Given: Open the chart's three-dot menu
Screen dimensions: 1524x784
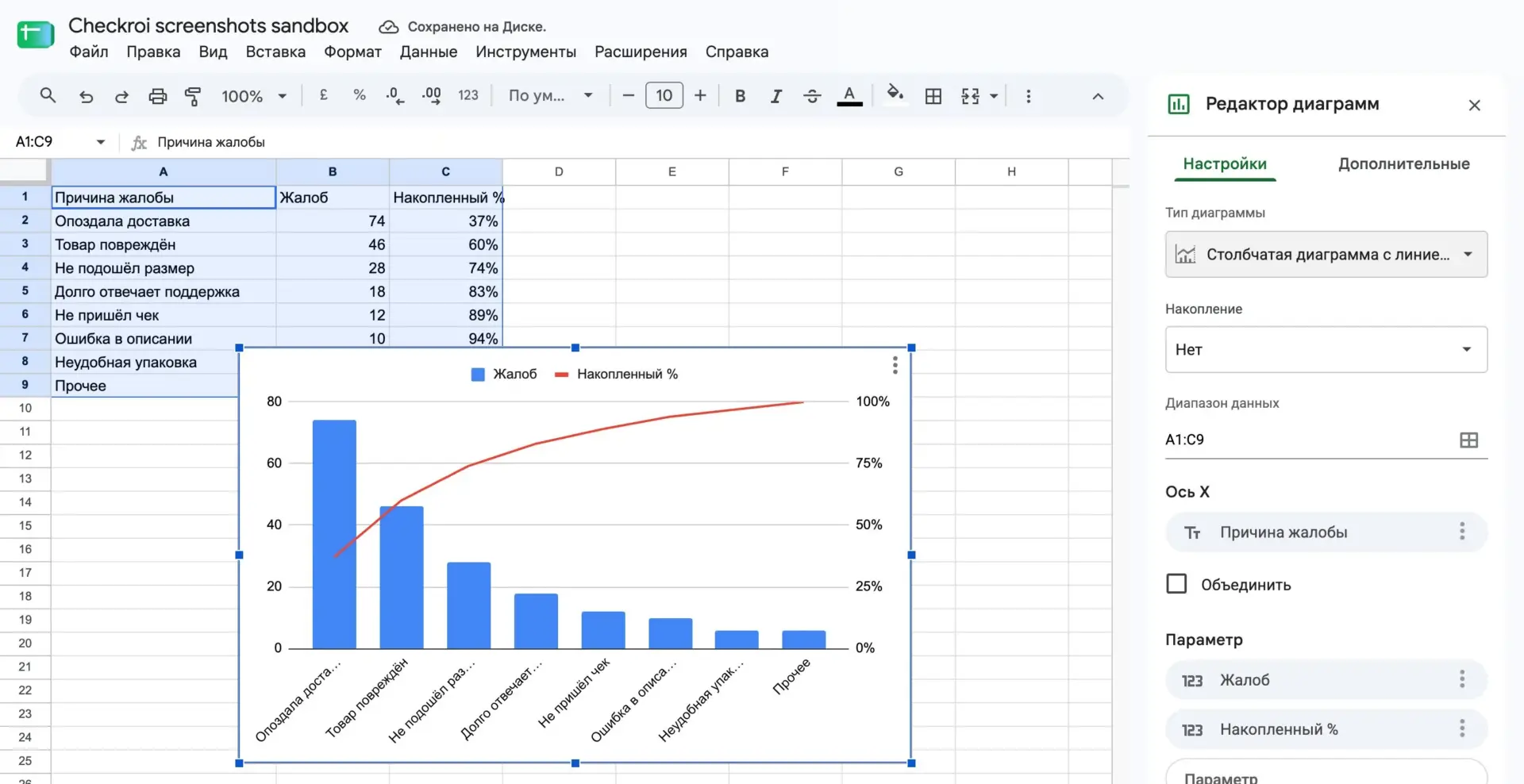Looking at the screenshot, I should pos(895,365).
